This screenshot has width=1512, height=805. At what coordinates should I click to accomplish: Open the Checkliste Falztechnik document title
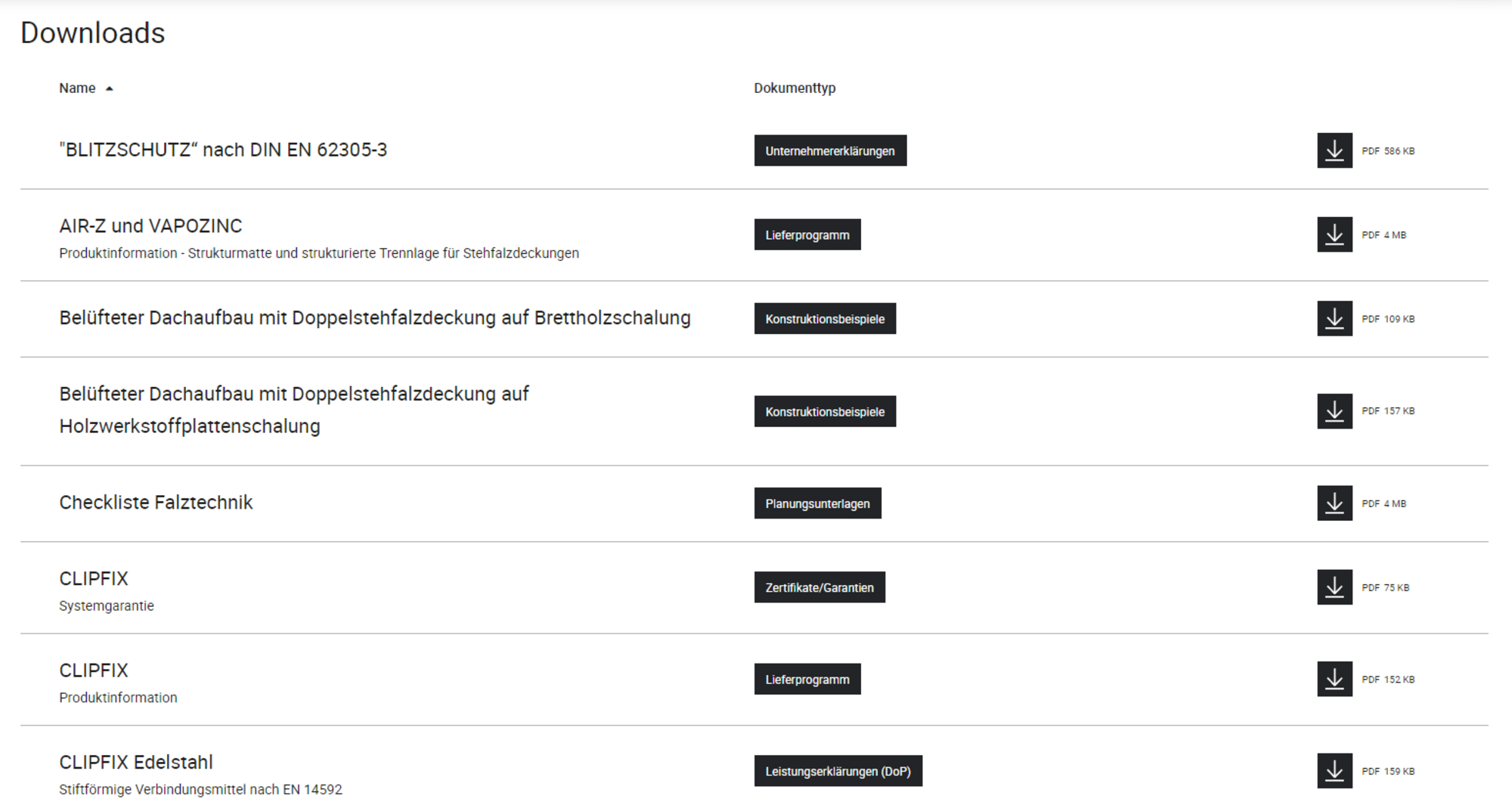(156, 503)
